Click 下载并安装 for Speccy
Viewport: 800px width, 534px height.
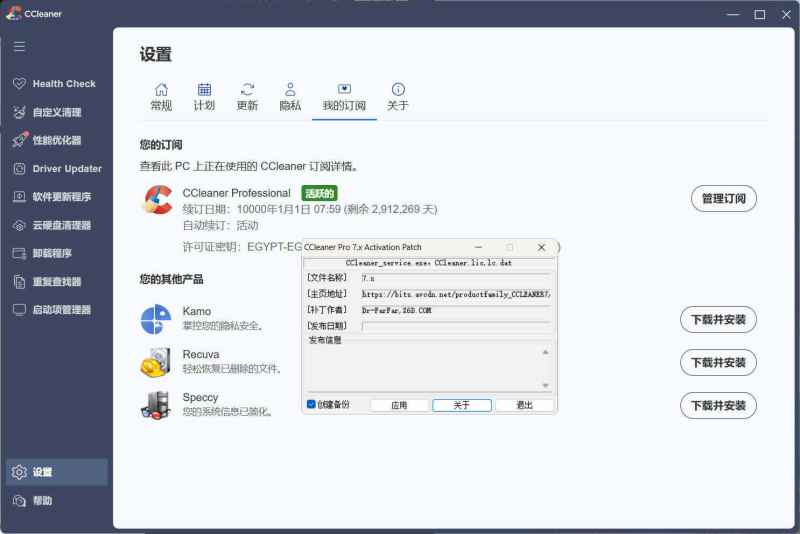tap(718, 405)
